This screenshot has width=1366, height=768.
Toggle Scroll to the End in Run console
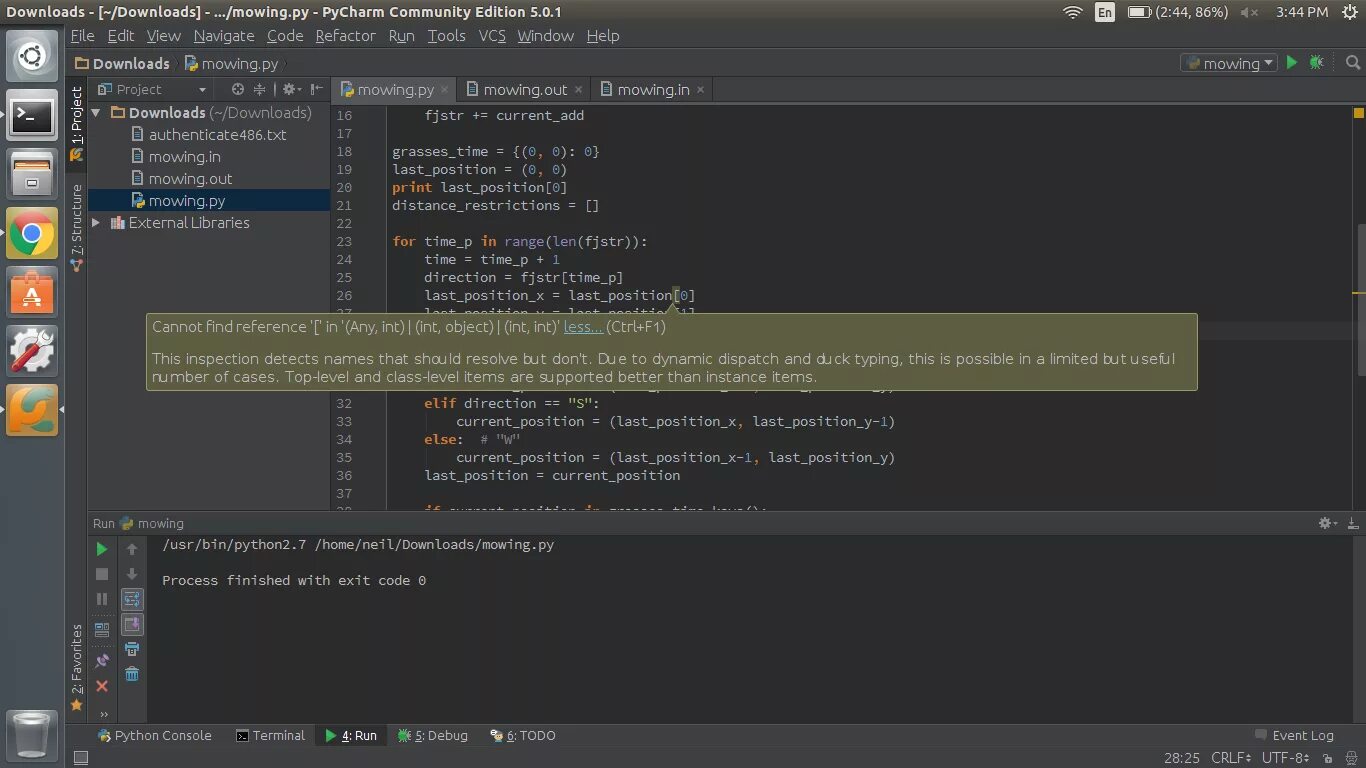pos(131,624)
